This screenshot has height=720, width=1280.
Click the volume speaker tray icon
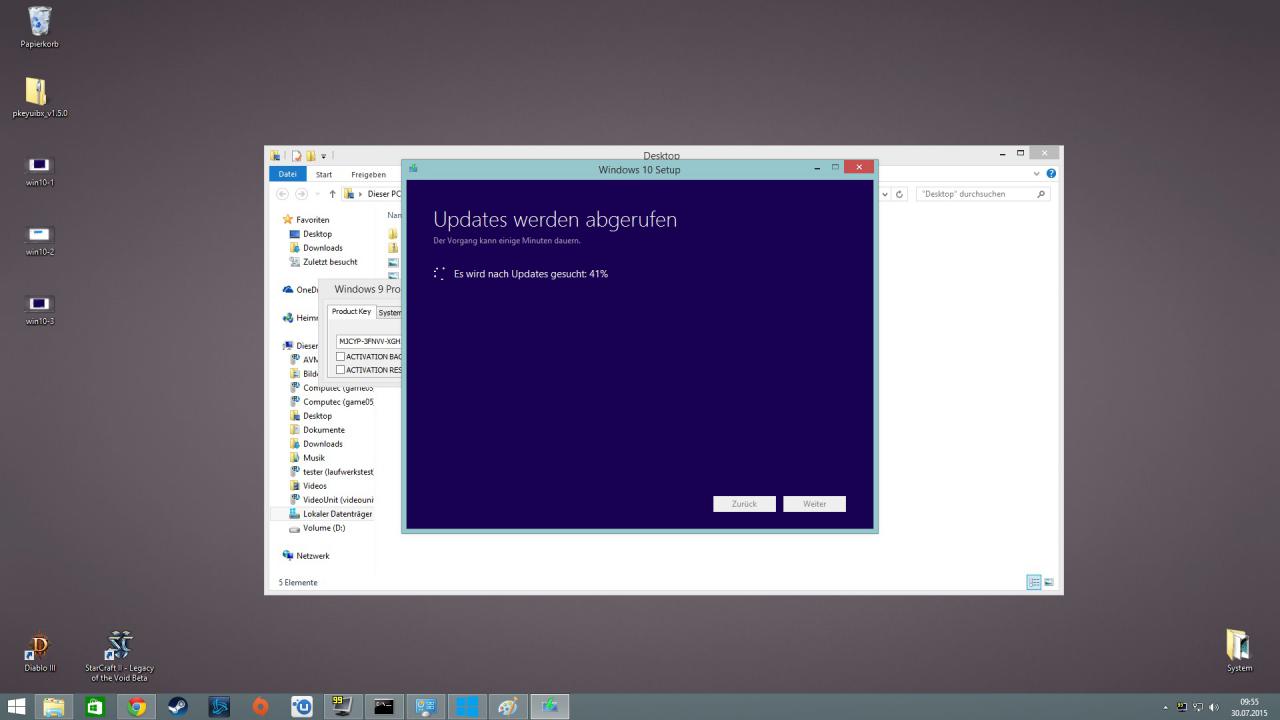tap(1214, 707)
